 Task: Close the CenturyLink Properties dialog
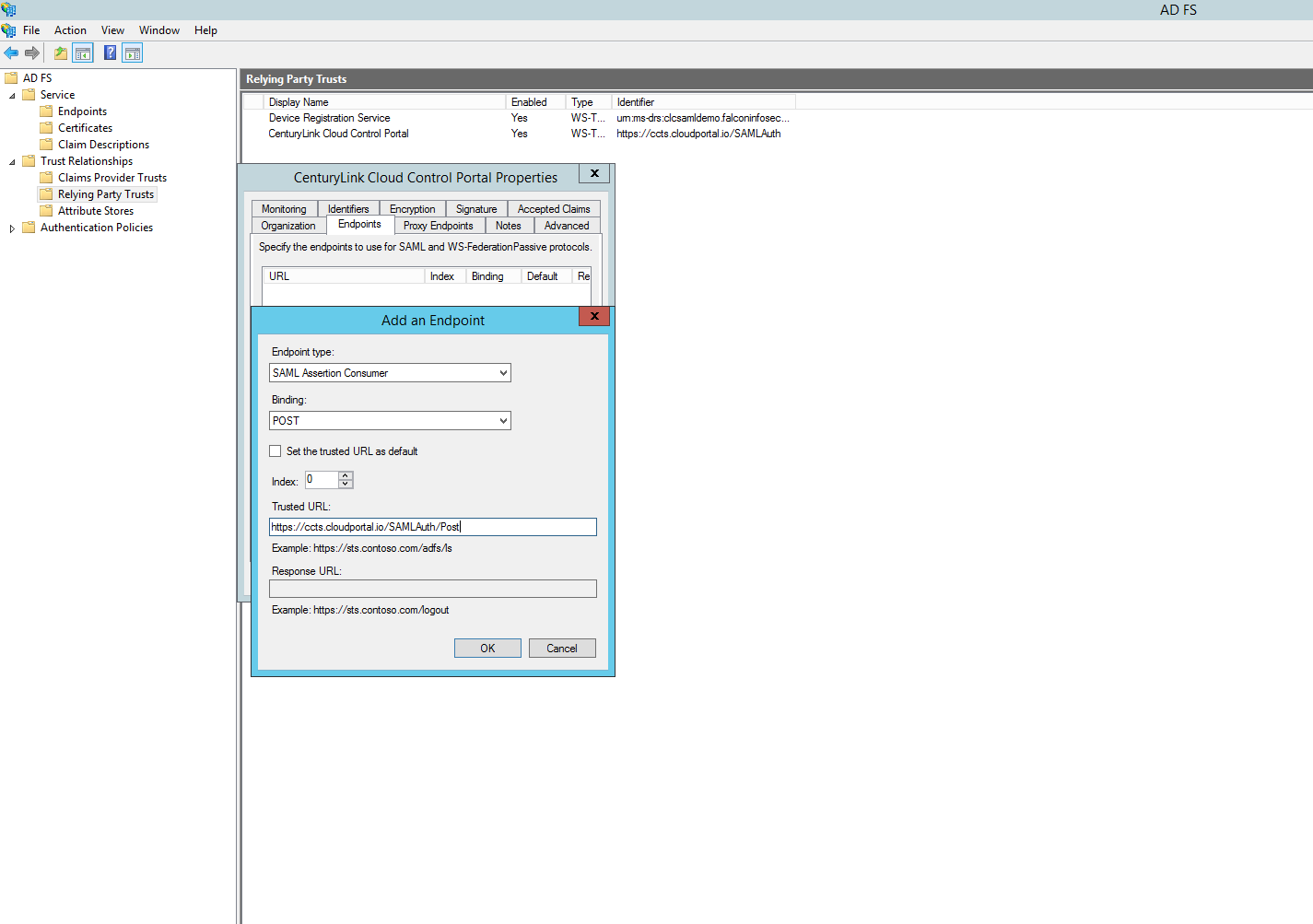[x=594, y=173]
